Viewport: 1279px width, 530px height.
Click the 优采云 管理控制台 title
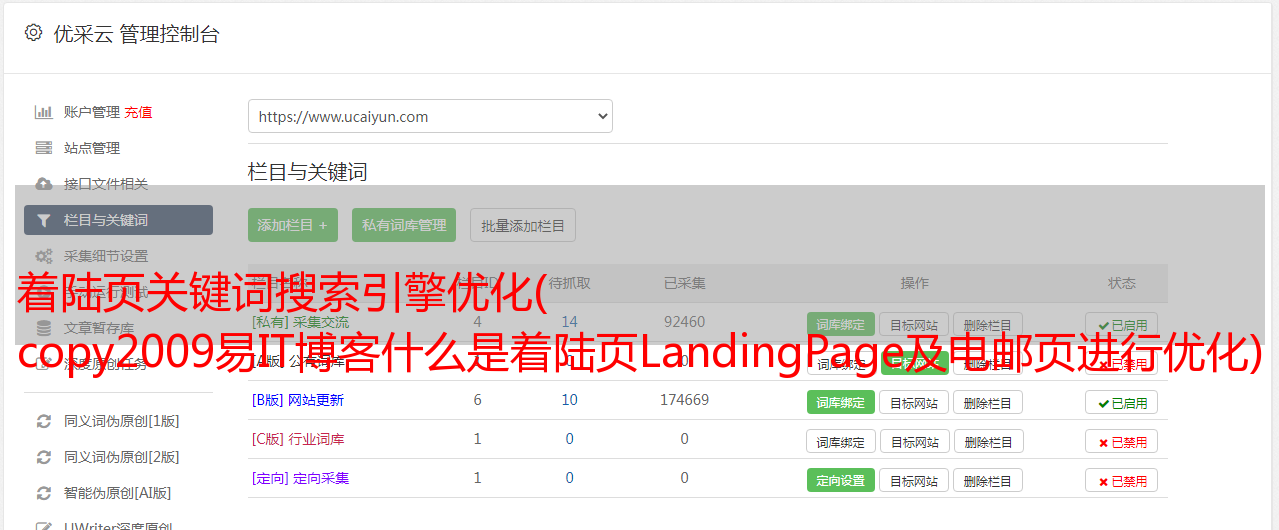(136, 34)
